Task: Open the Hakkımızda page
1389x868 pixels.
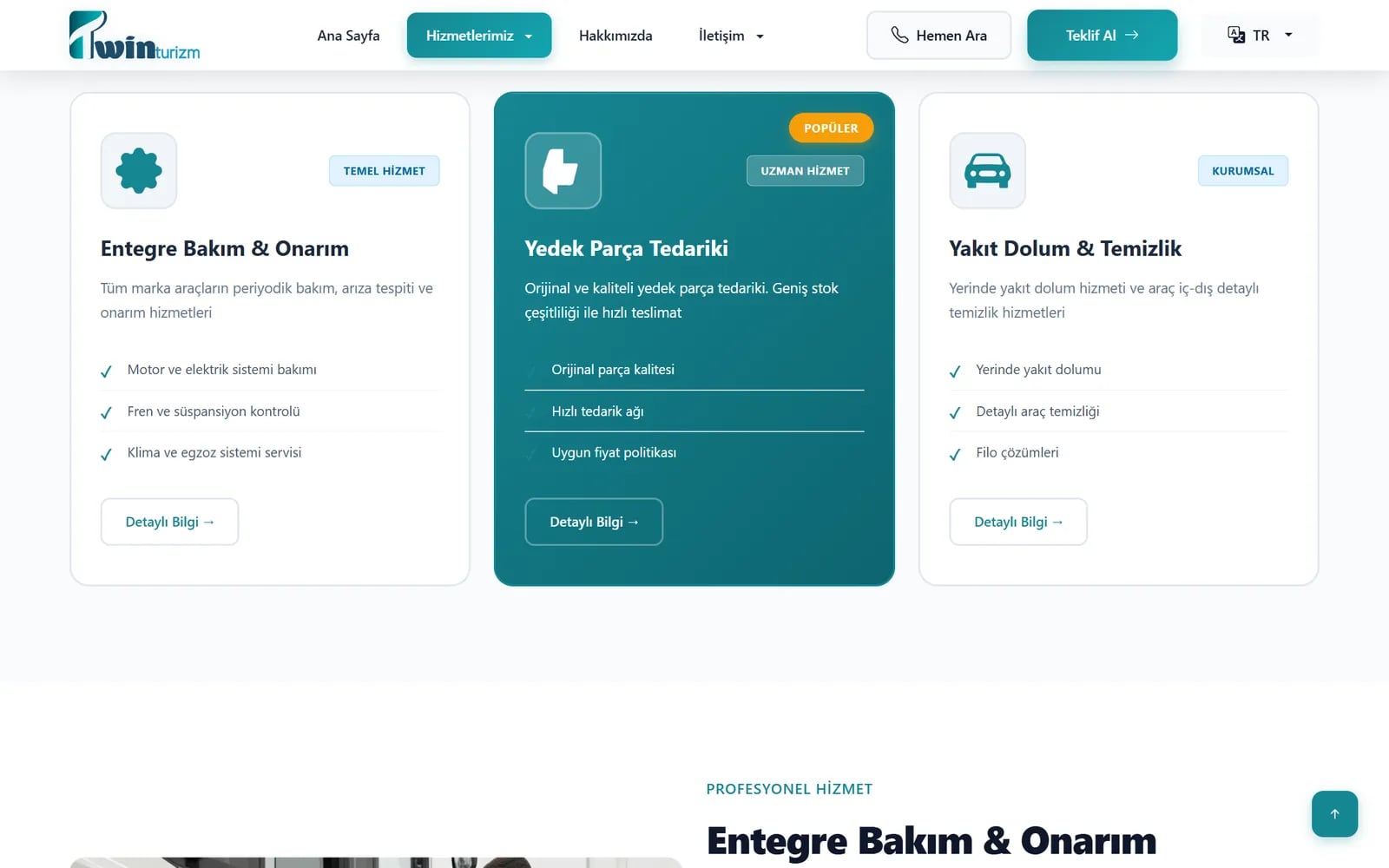Action: click(x=616, y=36)
